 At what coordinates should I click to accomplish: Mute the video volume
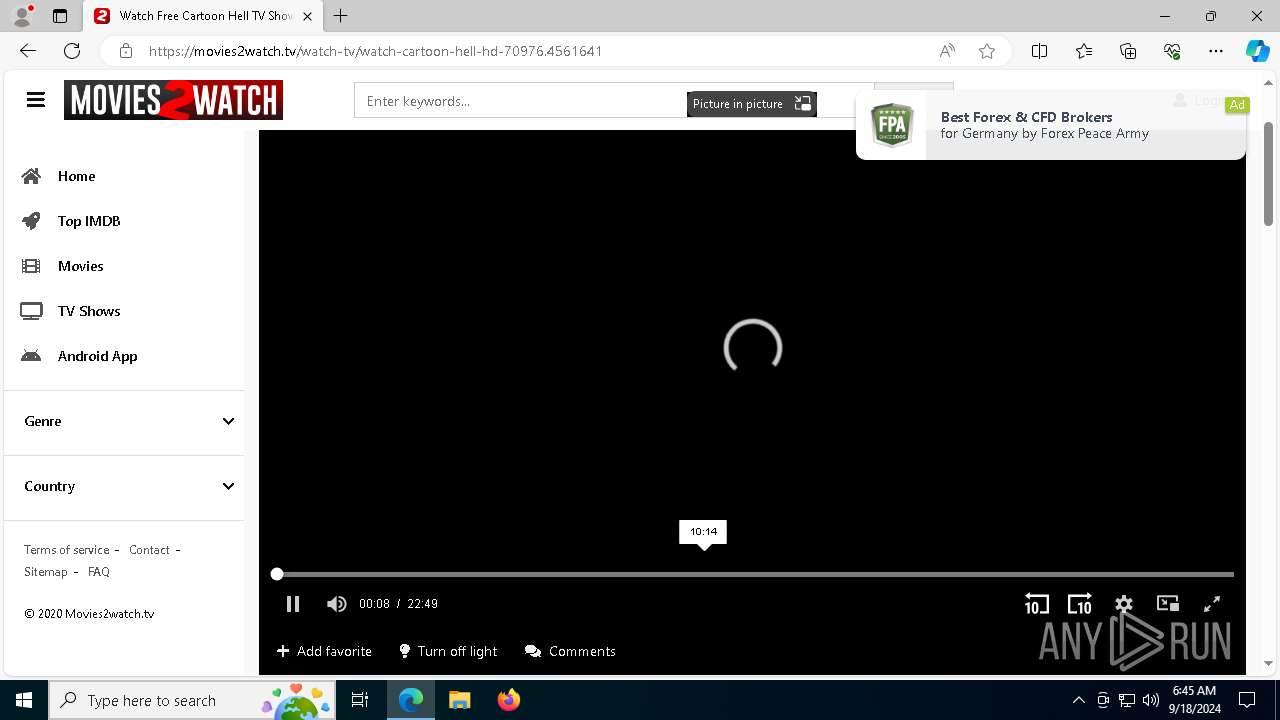coord(336,604)
